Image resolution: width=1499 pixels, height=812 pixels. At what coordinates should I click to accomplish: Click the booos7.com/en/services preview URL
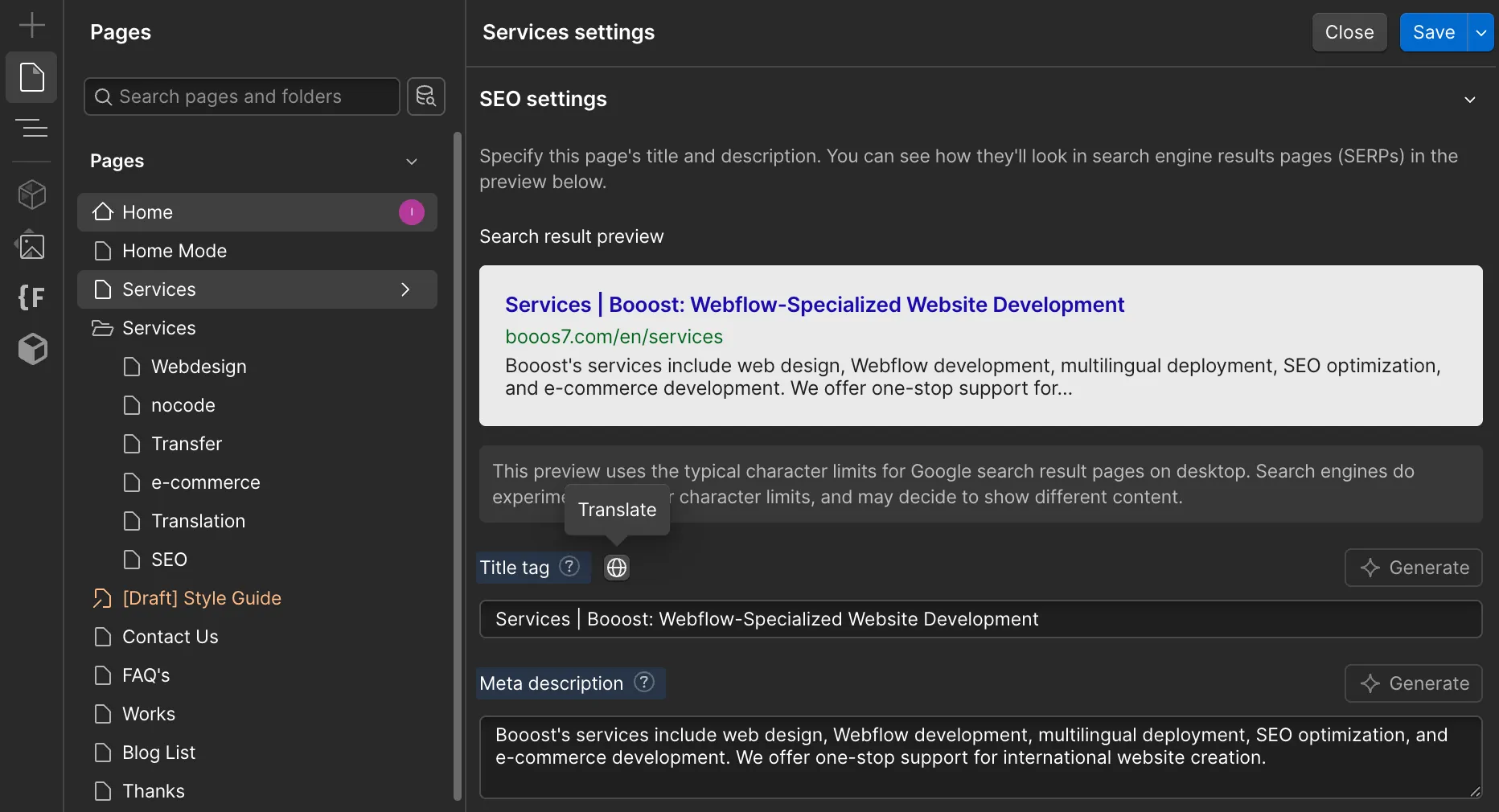(x=614, y=337)
